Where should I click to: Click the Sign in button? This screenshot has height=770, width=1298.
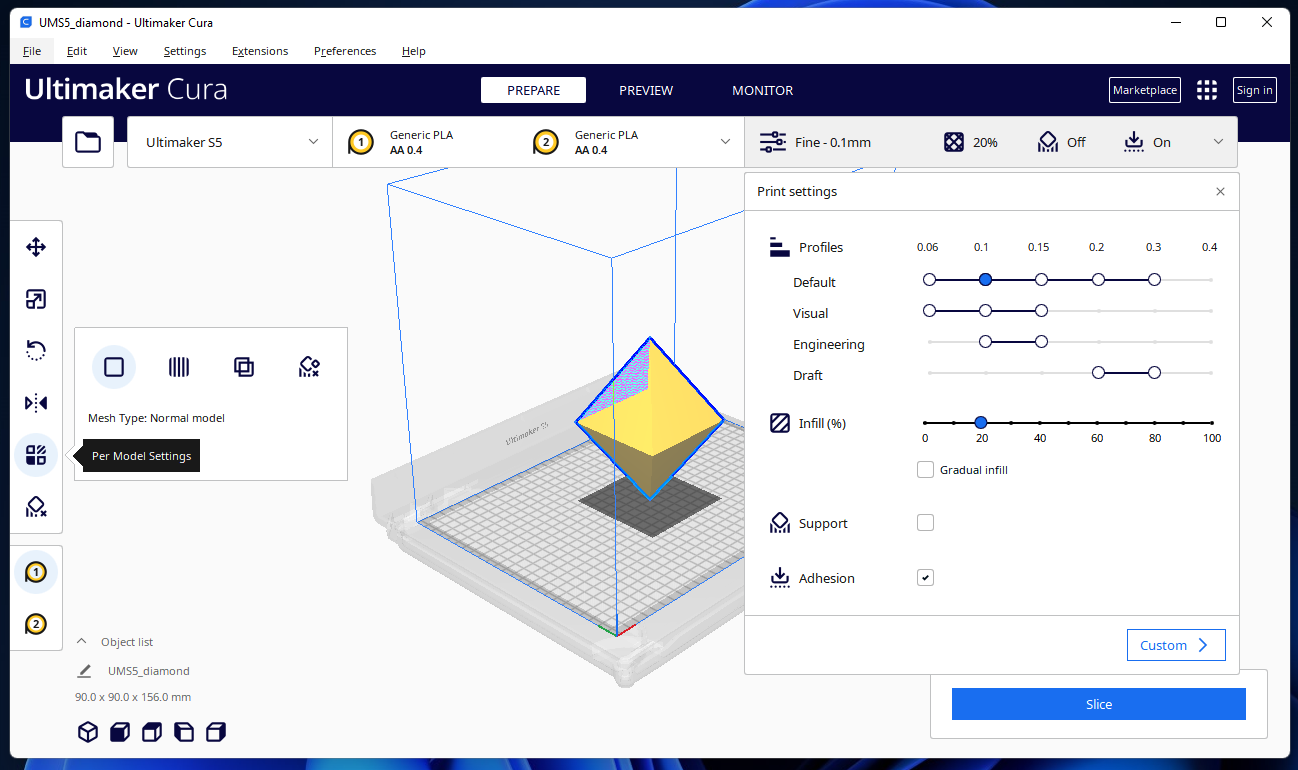click(x=1255, y=90)
